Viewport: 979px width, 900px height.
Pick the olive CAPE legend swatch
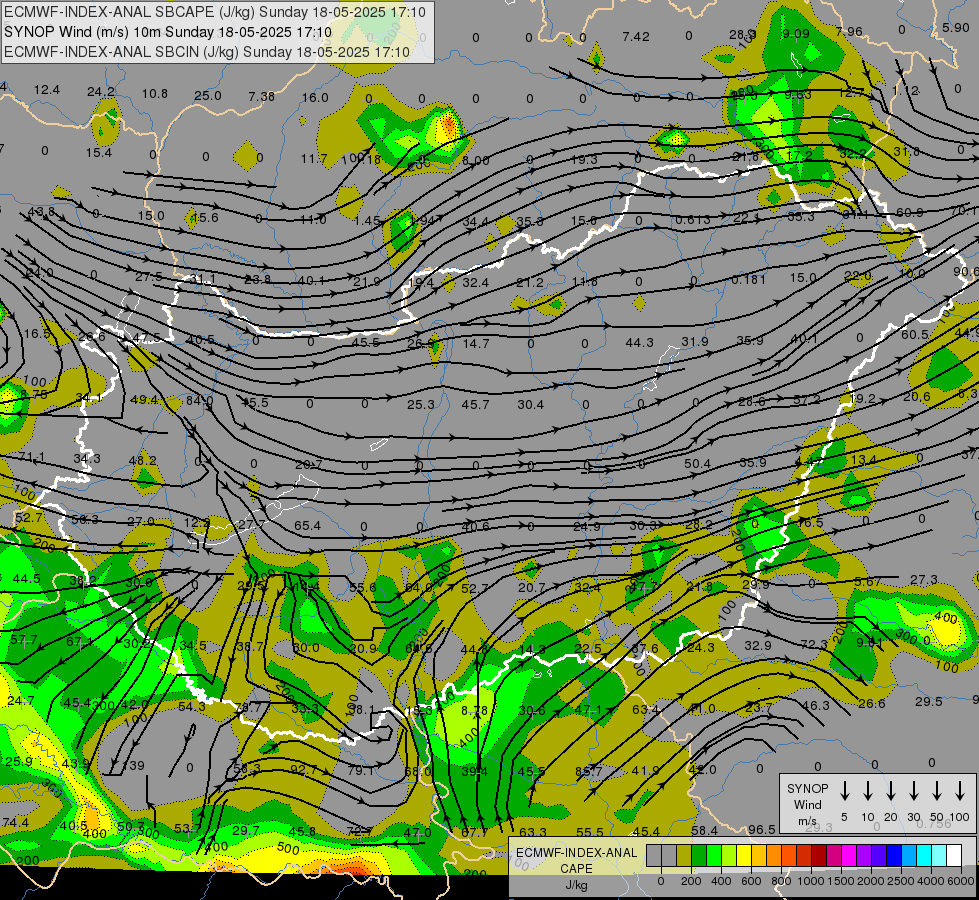684,856
